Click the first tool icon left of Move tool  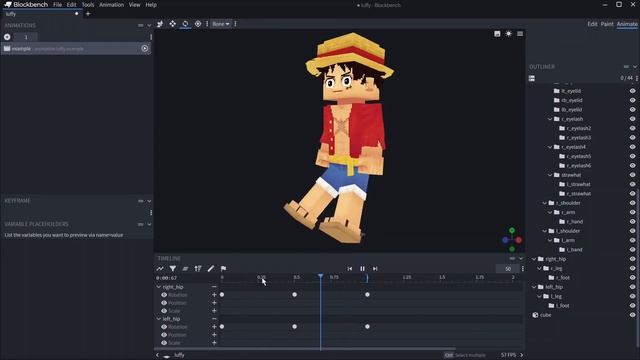(x=160, y=24)
